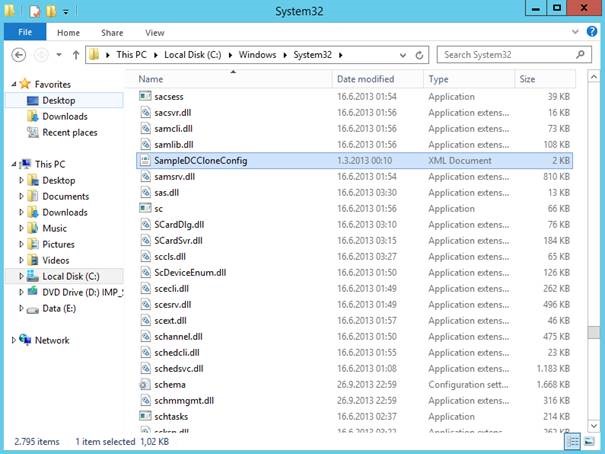Click the scroll down arrow
This screenshot has height=454, width=605.
pyautogui.click(x=593, y=425)
